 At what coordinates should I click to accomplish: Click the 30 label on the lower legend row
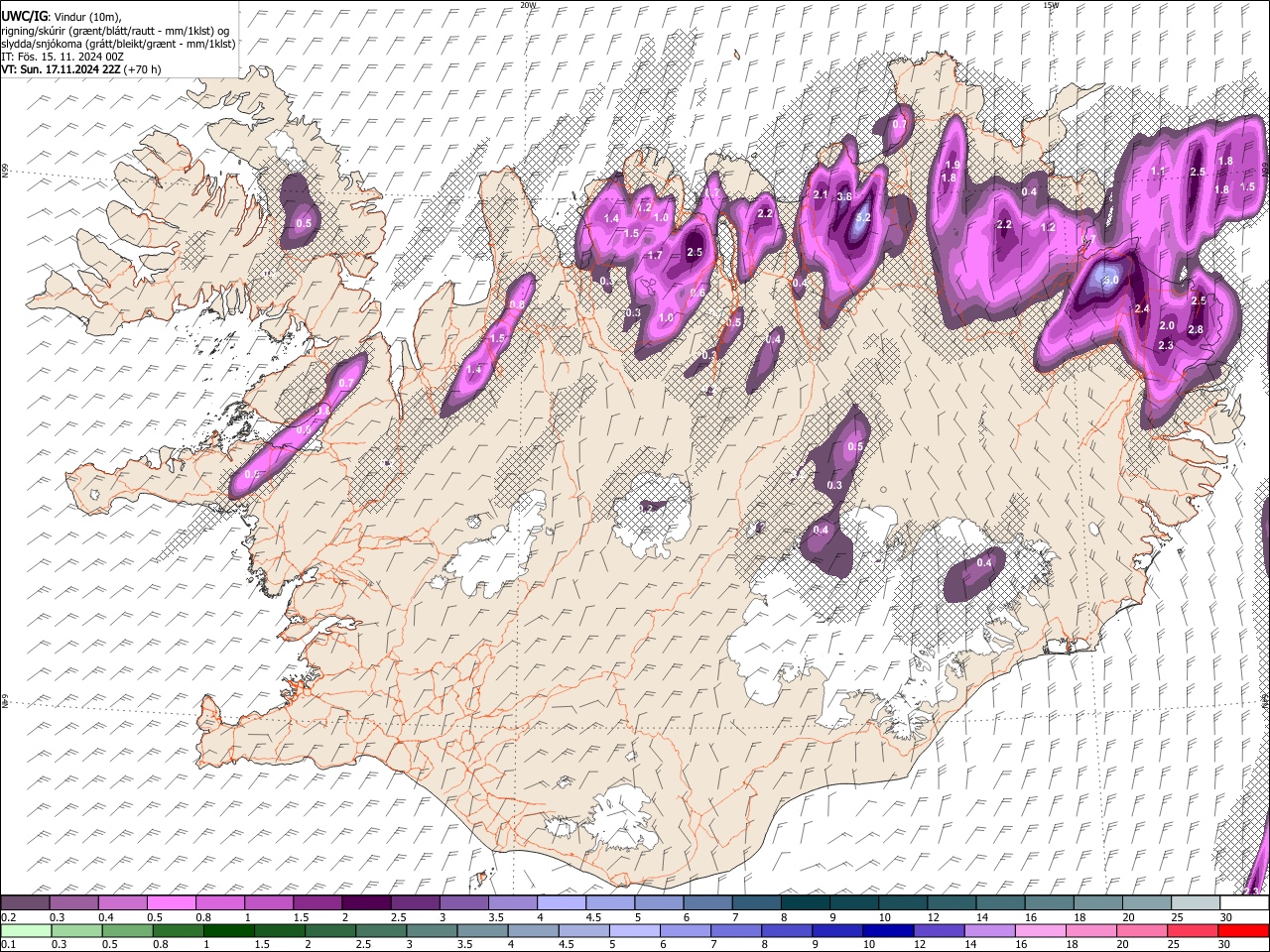click(x=1226, y=945)
